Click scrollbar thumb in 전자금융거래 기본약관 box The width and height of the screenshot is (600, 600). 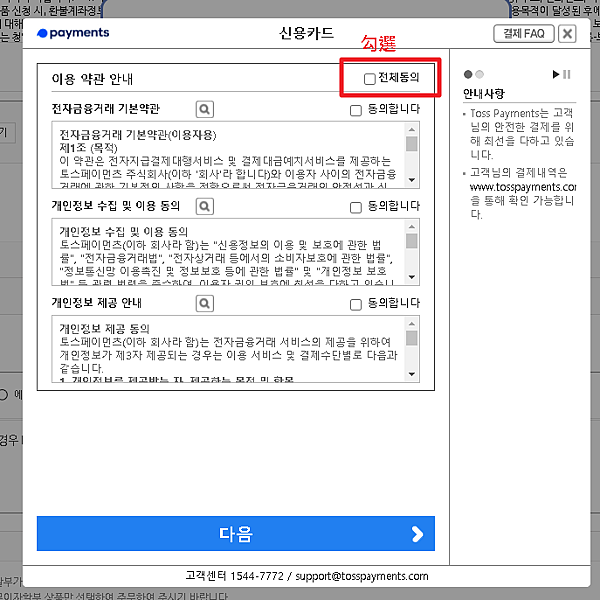tap(411, 144)
